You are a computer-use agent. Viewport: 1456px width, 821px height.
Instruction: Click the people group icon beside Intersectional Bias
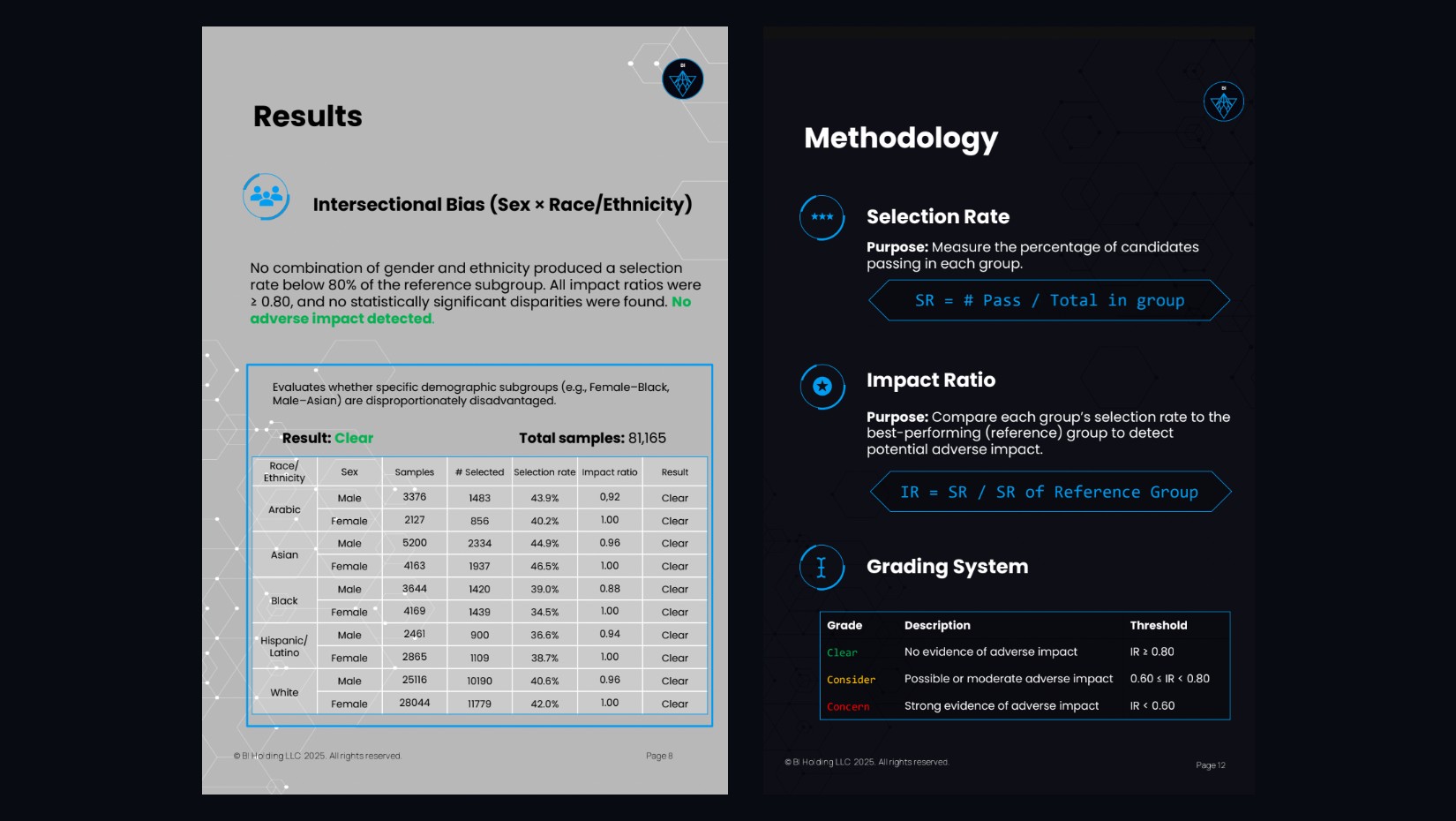(x=266, y=196)
